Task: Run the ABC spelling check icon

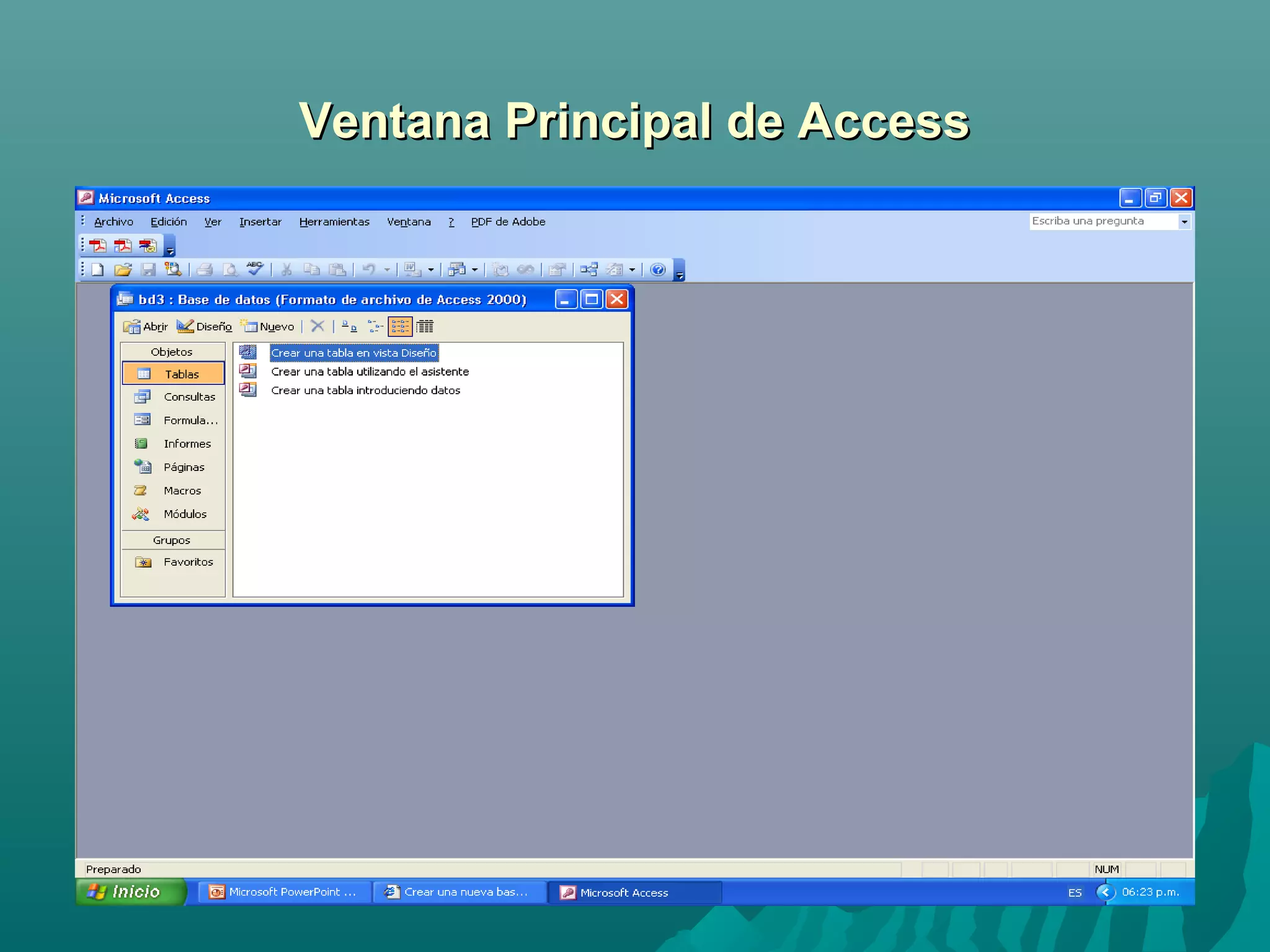Action: pos(255,268)
